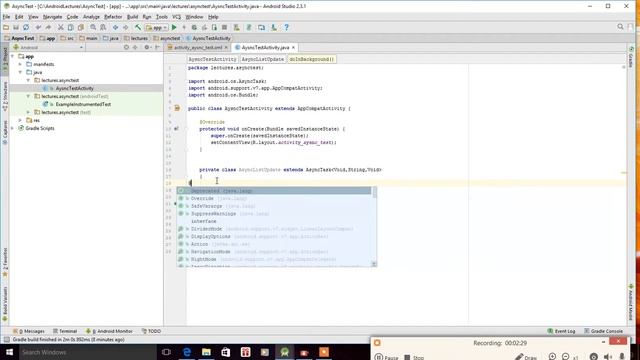This screenshot has height=360, width=640.
Task: Expand the manifests folder node
Action: click(20, 64)
